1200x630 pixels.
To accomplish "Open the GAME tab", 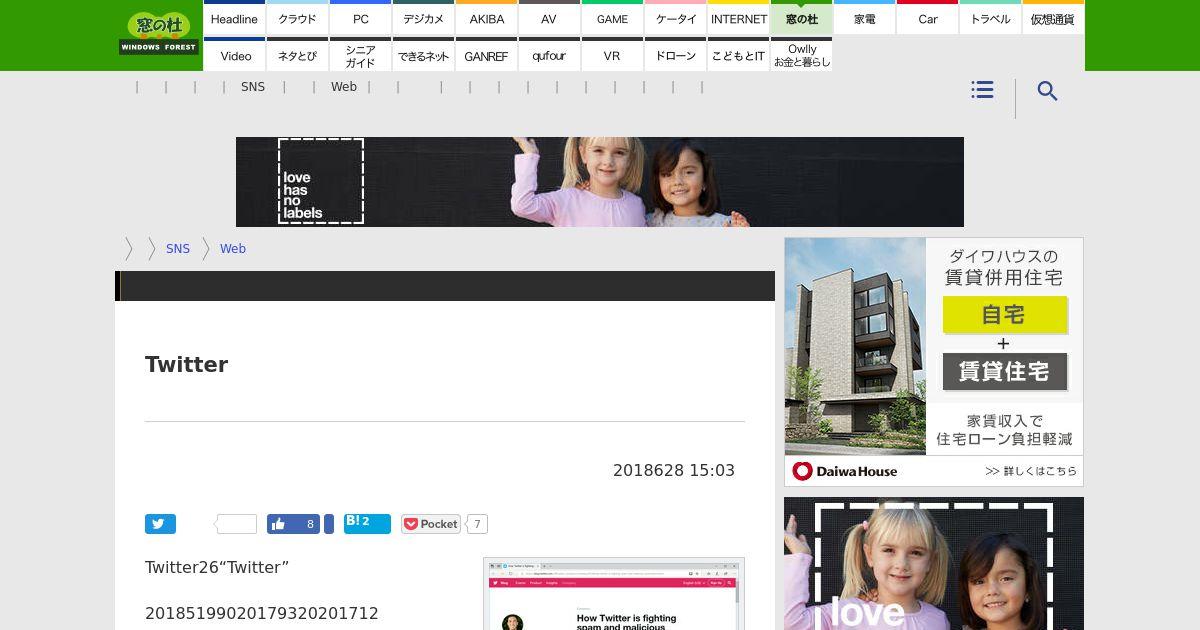I will [612, 18].
